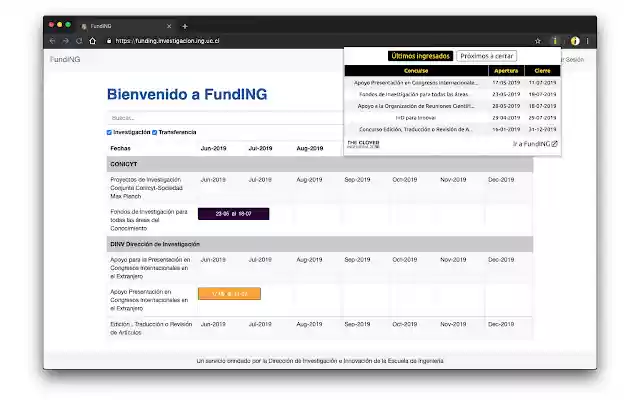Bookmark page with star icon

click(x=538, y=41)
